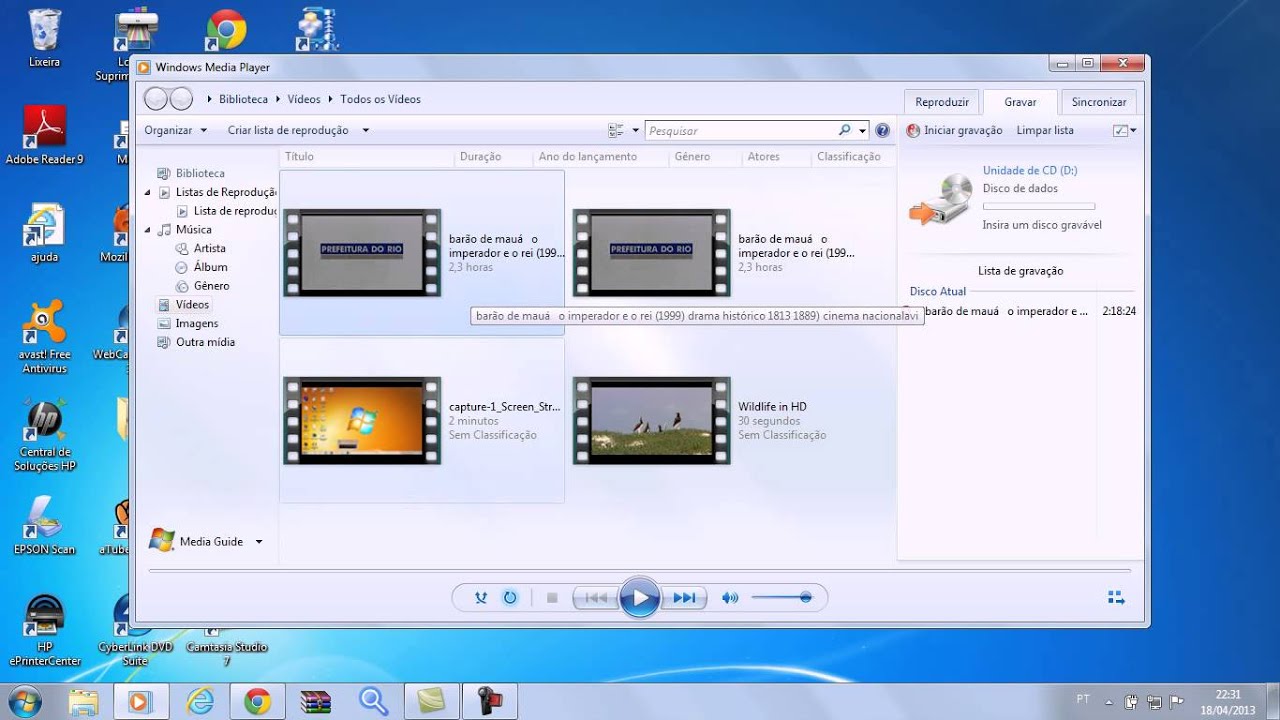Select the Wildlife in HD video thumbnail
This screenshot has height=720, width=1280.
652,421
